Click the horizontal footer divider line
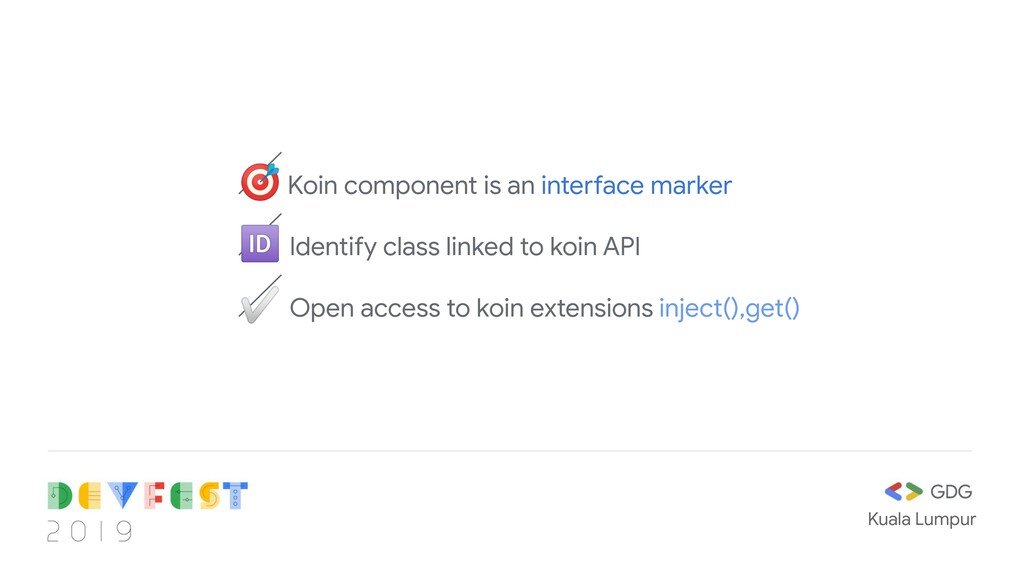 coord(509,451)
